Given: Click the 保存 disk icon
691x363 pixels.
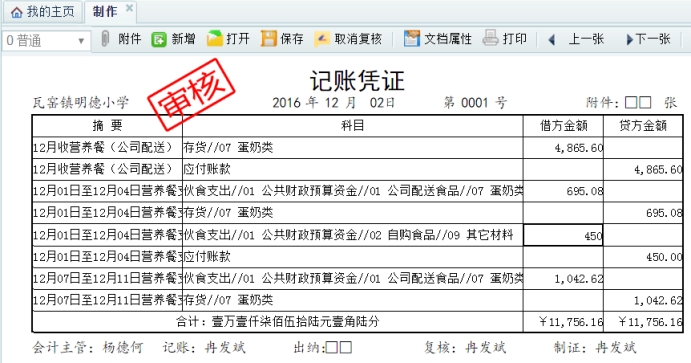Looking at the screenshot, I should click(268, 39).
